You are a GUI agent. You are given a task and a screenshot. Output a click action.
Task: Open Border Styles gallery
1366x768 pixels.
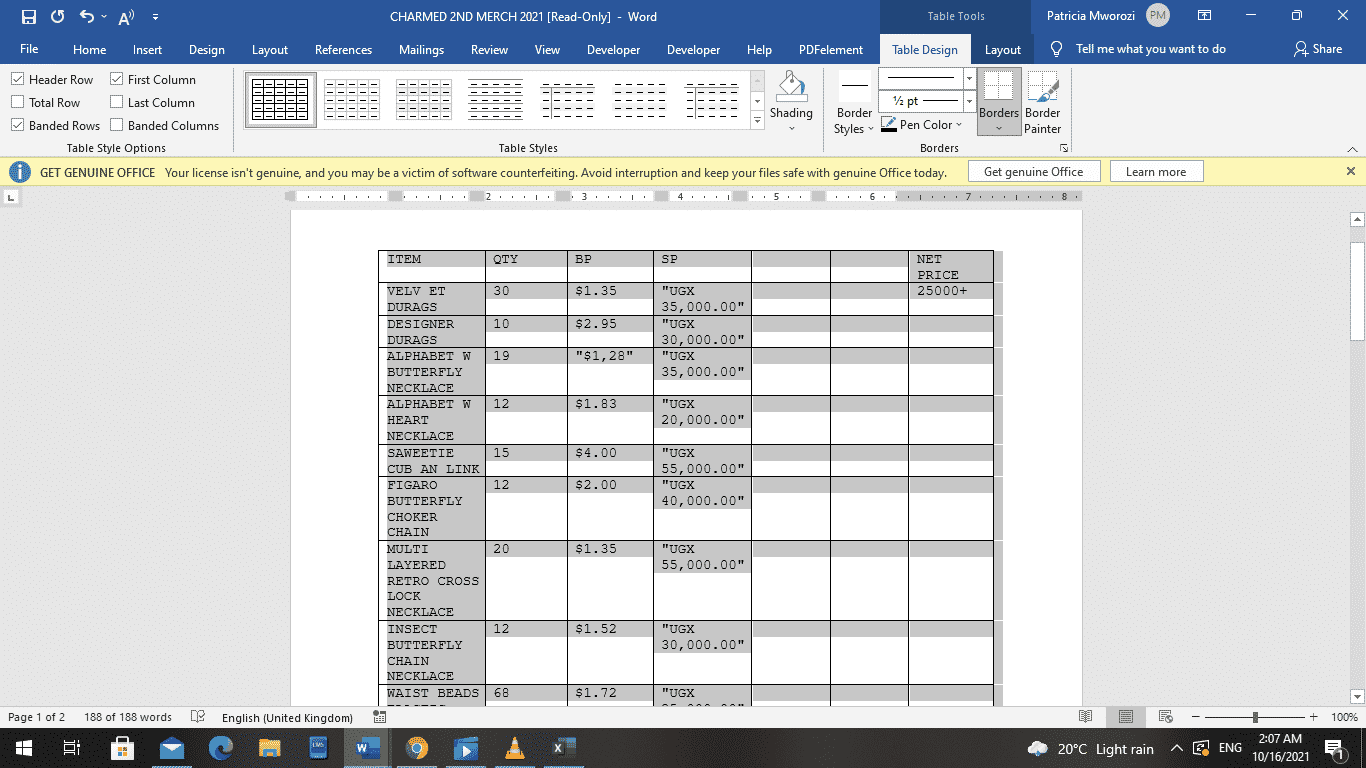[x=853, y=101]
